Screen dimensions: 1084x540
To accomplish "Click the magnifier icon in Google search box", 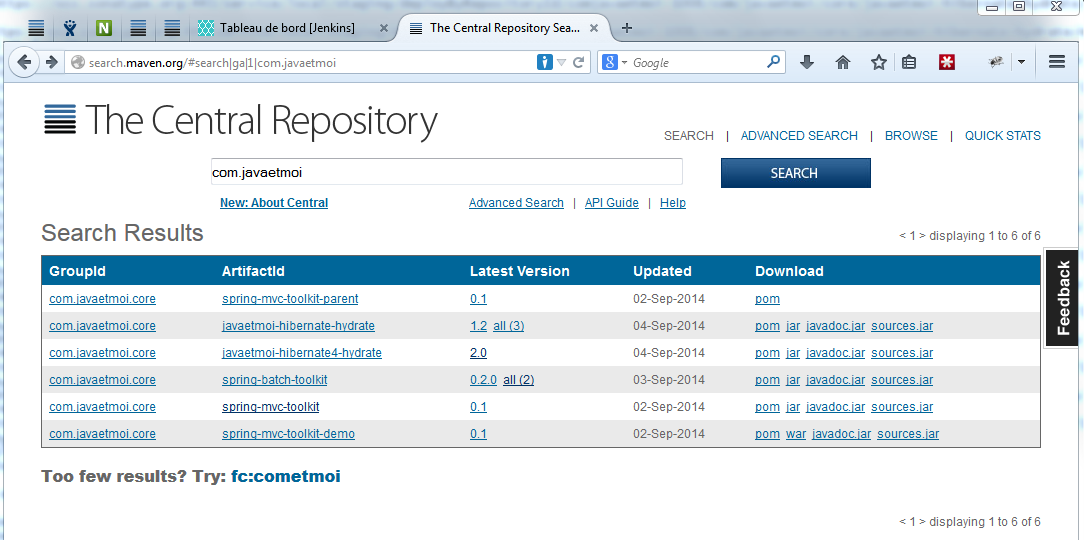I will tap(774, 62).
